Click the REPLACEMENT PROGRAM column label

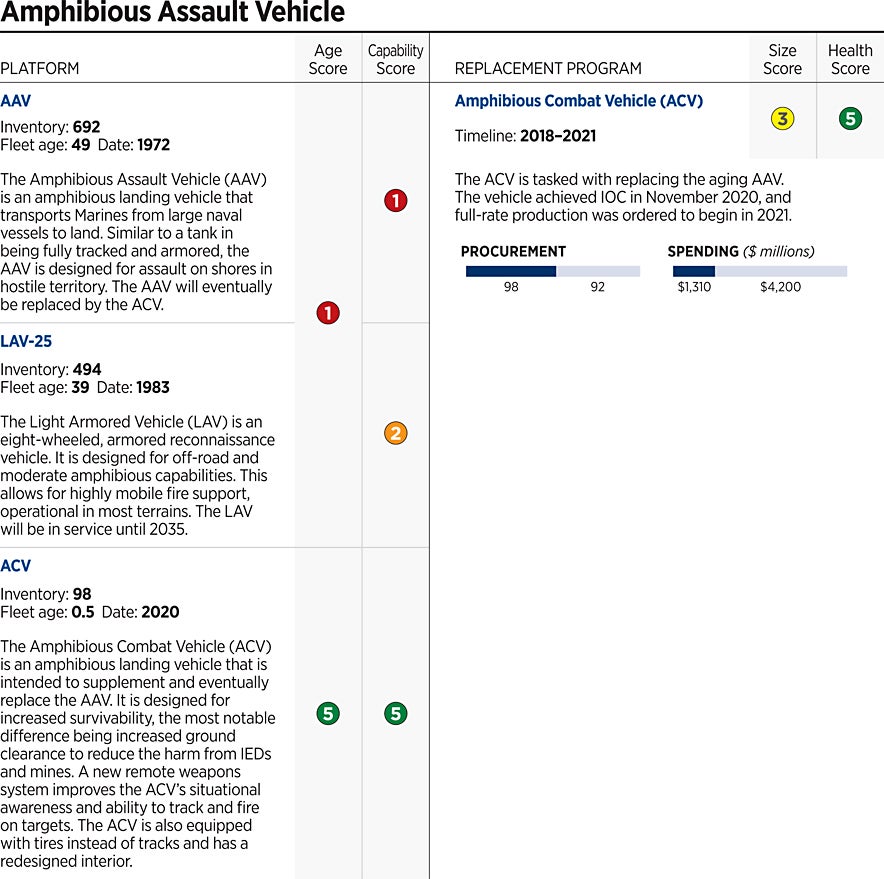pos(548,68)
